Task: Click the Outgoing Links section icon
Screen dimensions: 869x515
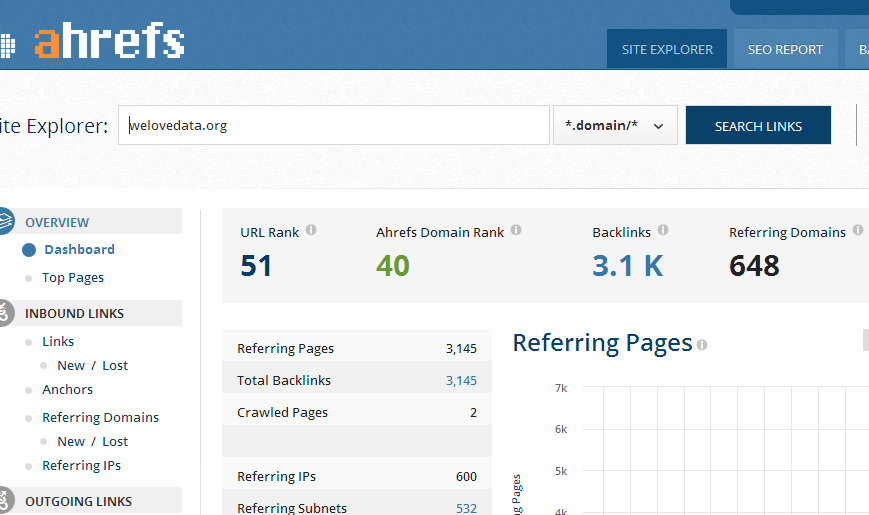Action: tap(6, 501)
